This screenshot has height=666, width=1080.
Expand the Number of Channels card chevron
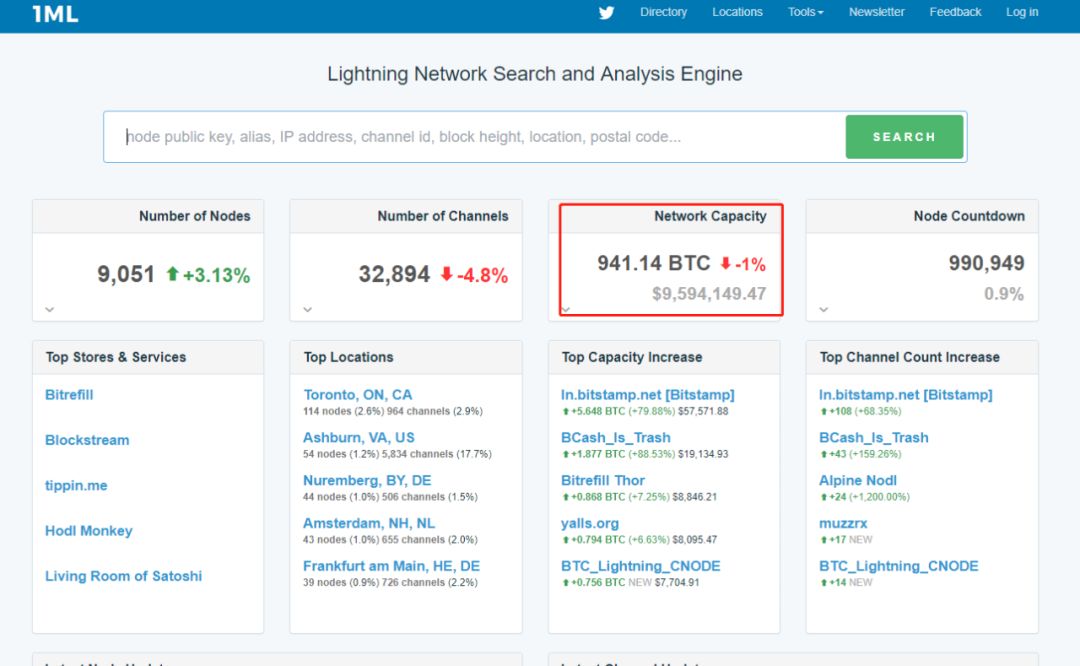[307, 310]
